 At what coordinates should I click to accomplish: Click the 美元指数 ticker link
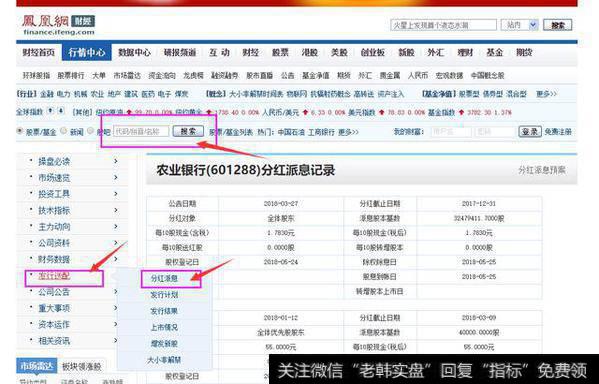362,112
